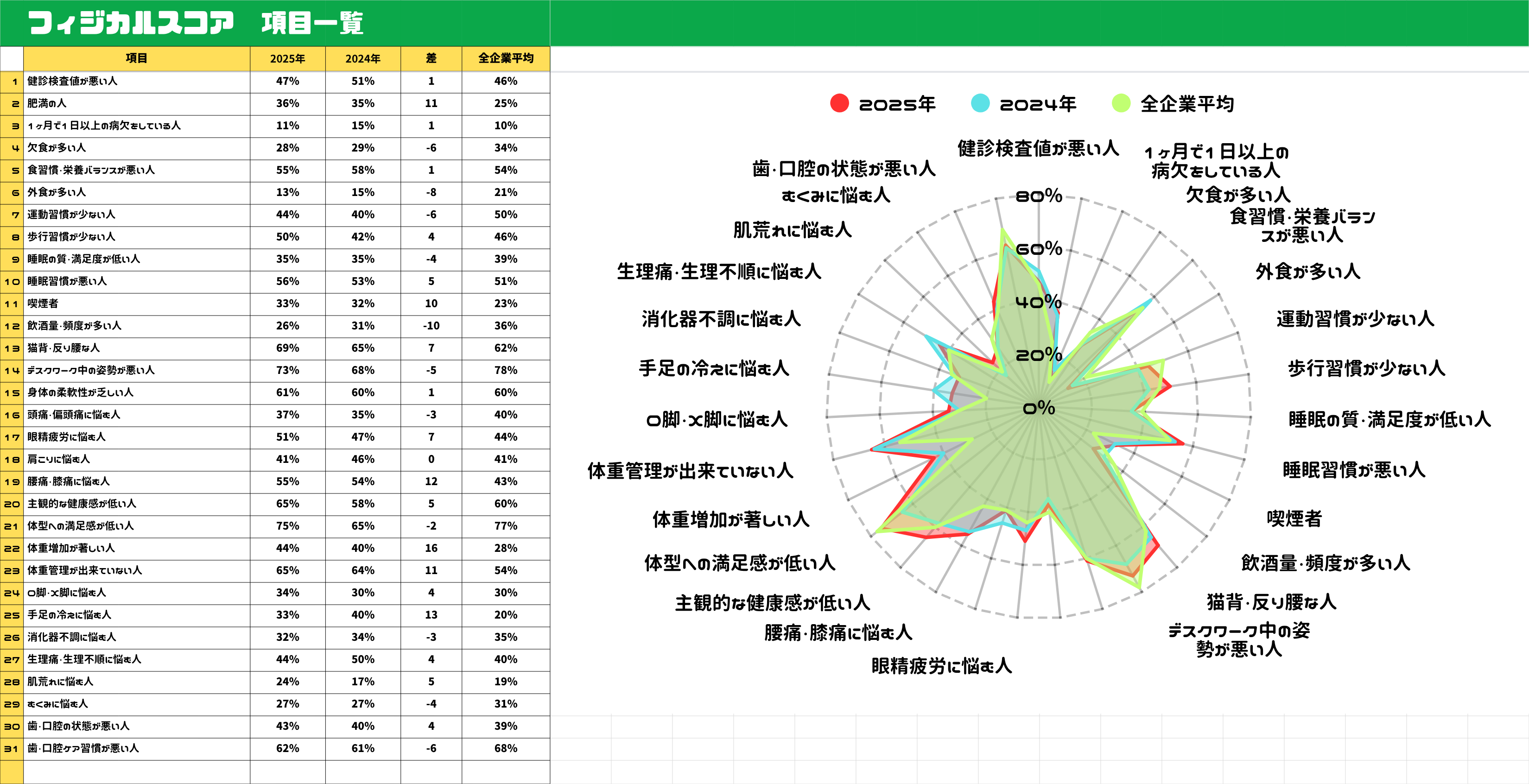Click the 全企業平均 legend text

(x=1187, y=104)
